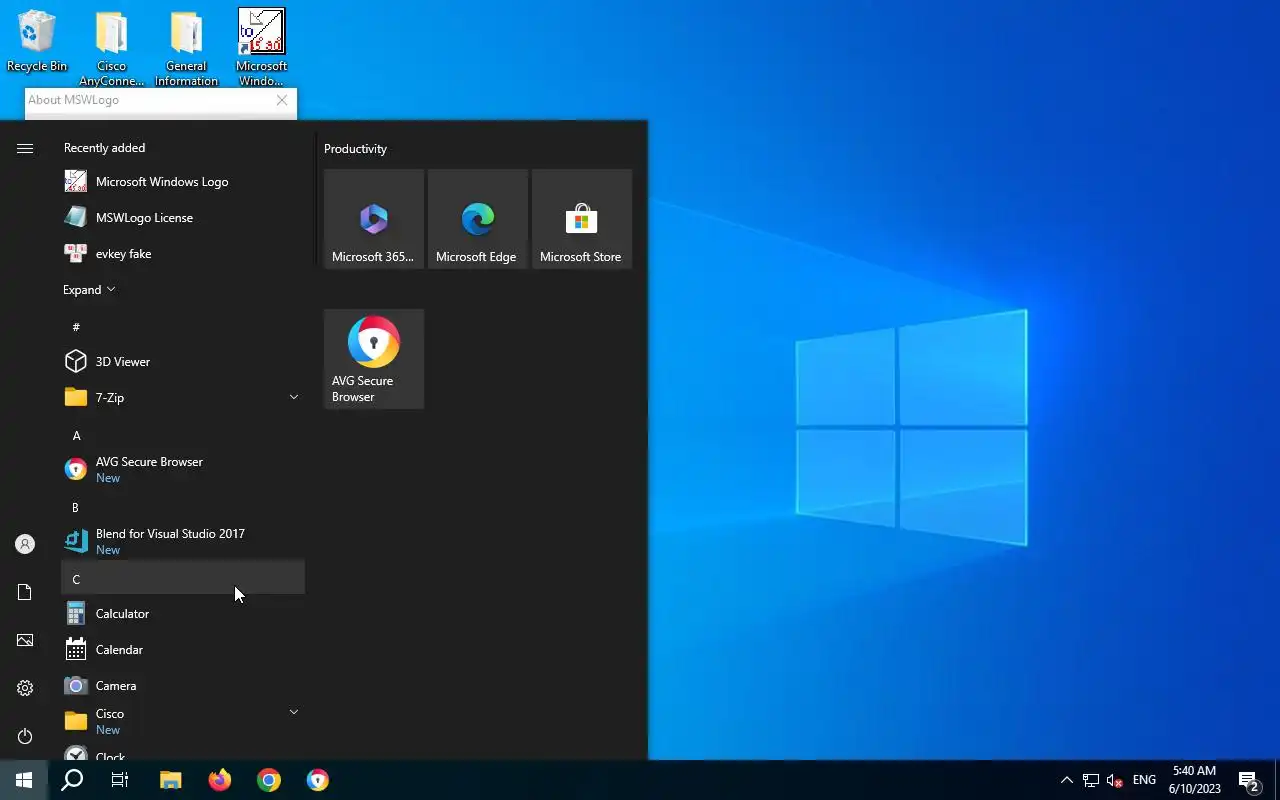Open the Power options in Start sidebar
Screen dimensions: 1280x800
click(x=25, y=736)
